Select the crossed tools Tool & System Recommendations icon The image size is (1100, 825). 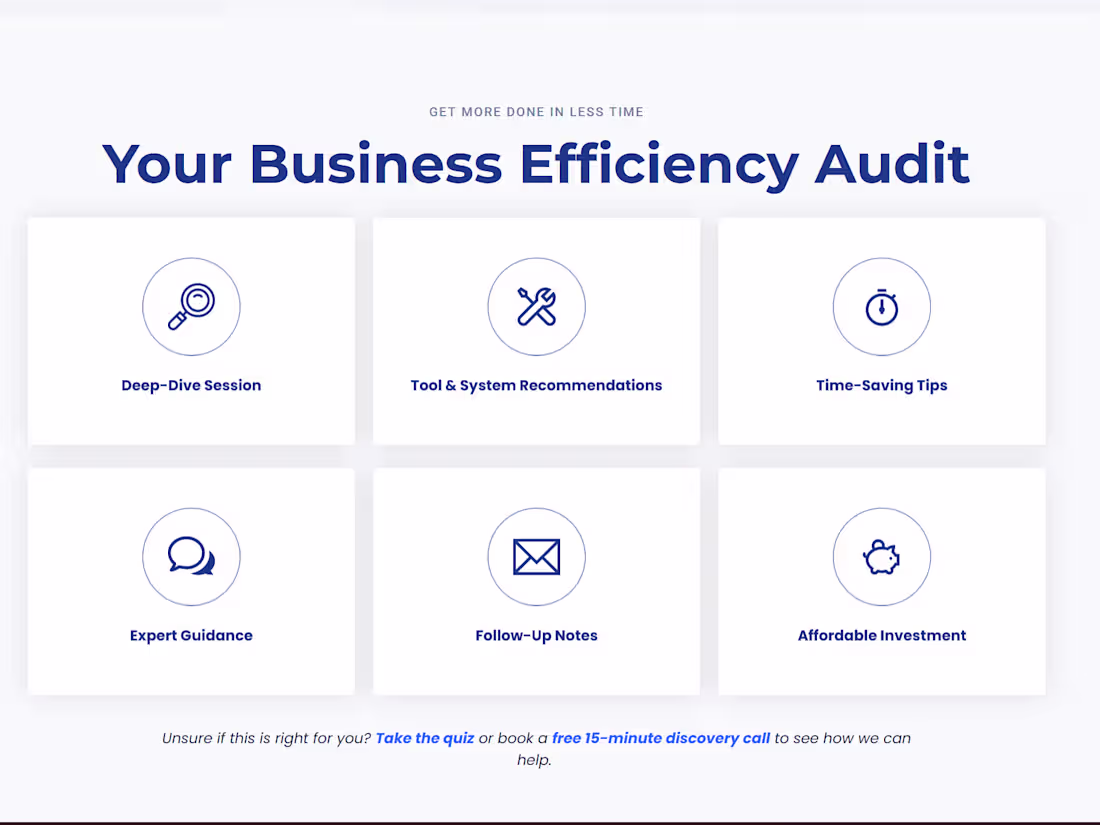tap(536, 306)
